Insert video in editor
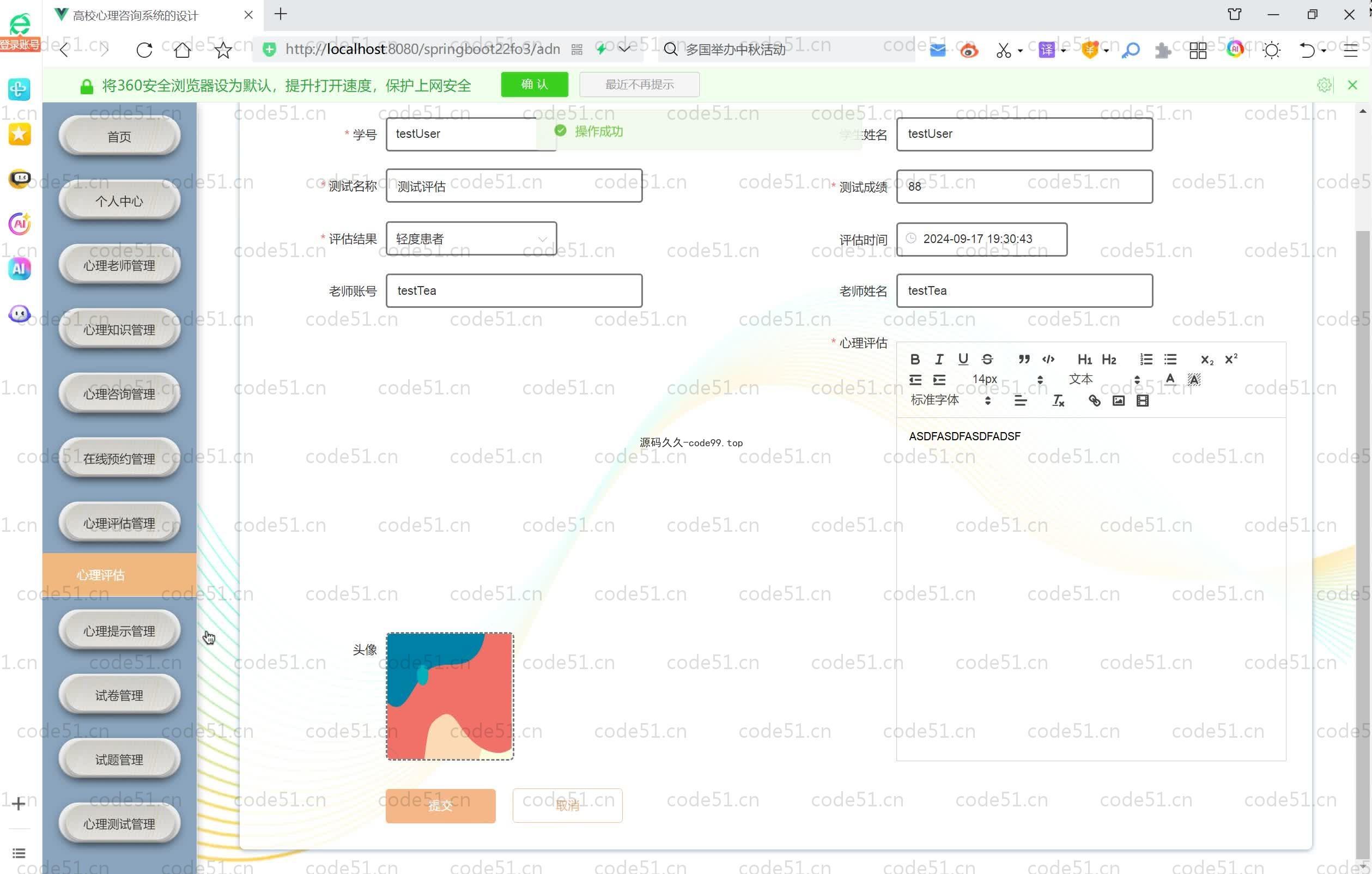 pos(1143,400)
